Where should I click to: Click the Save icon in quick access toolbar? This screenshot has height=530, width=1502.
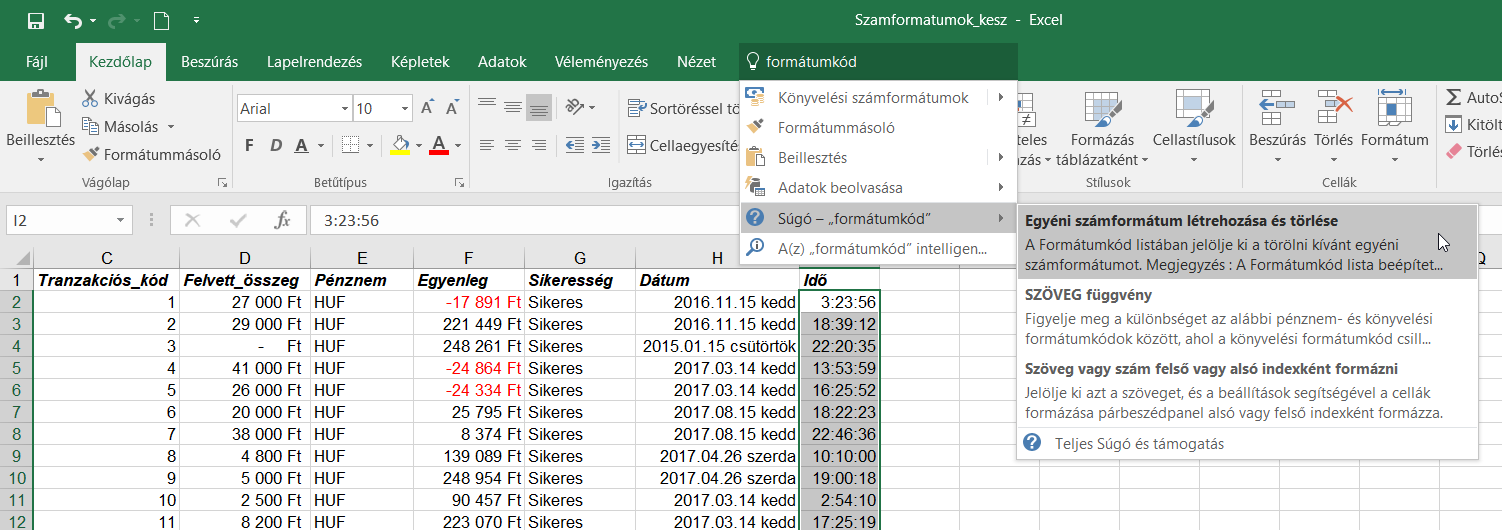[36, 20]
